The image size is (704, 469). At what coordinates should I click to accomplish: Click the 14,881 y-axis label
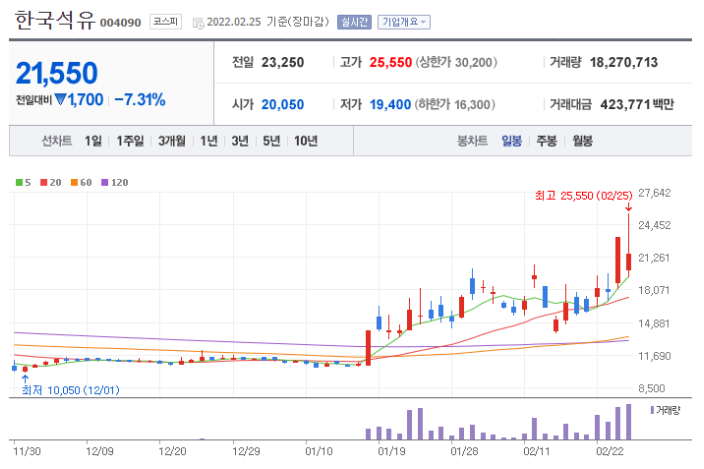point(654,323)
